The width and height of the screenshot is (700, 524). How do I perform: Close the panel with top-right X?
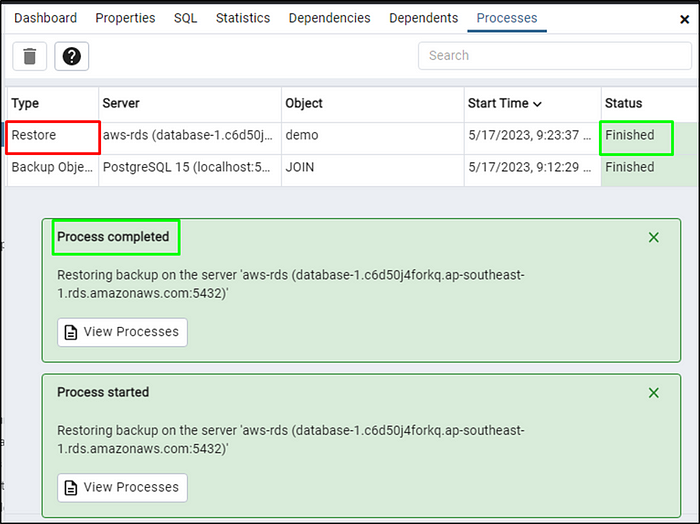[x=684, y=19]
